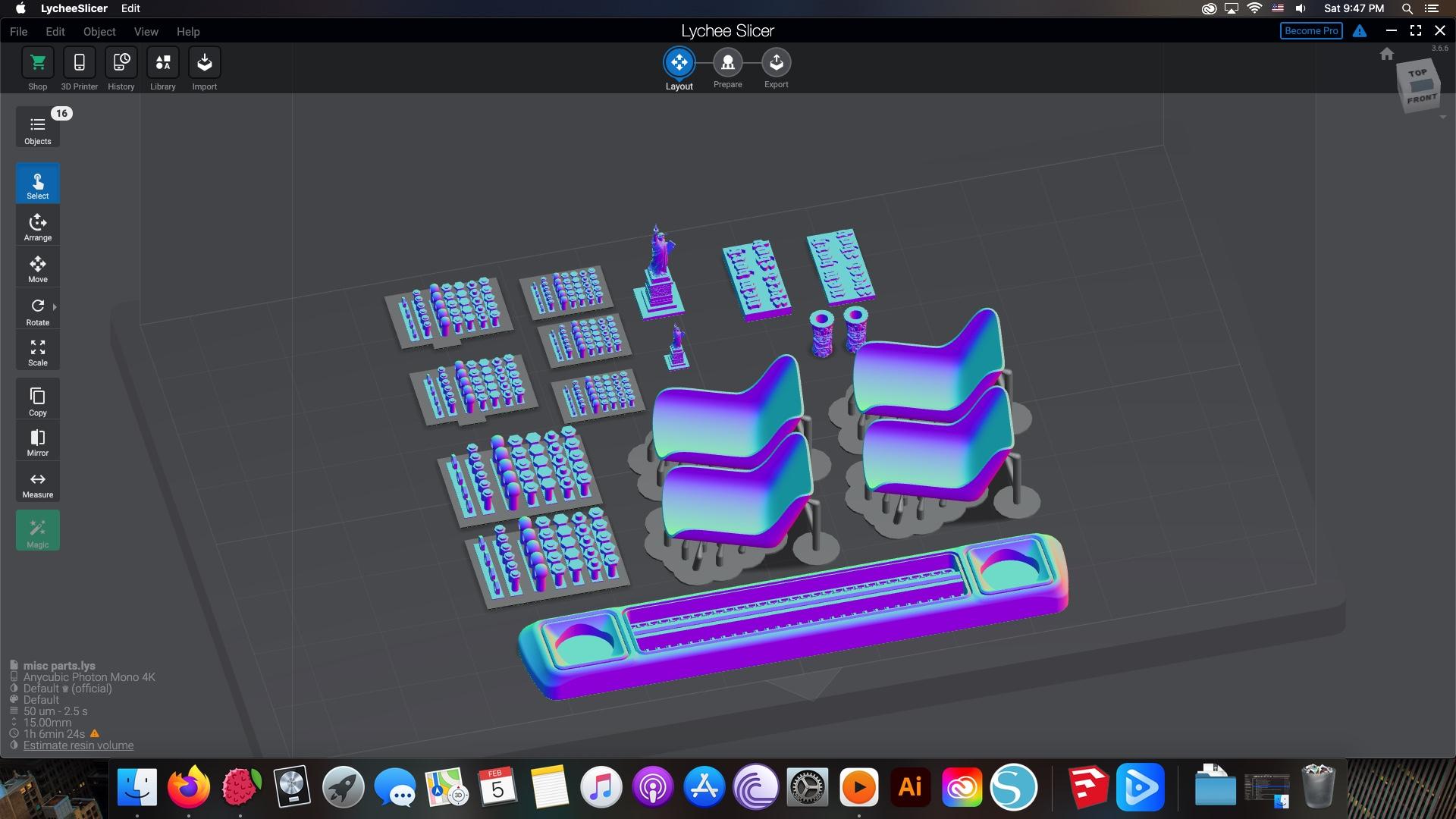The image size is (1456, 819).
Task: Expand the view cube dropdown arrow
Action: click(x=1442, y=118)
